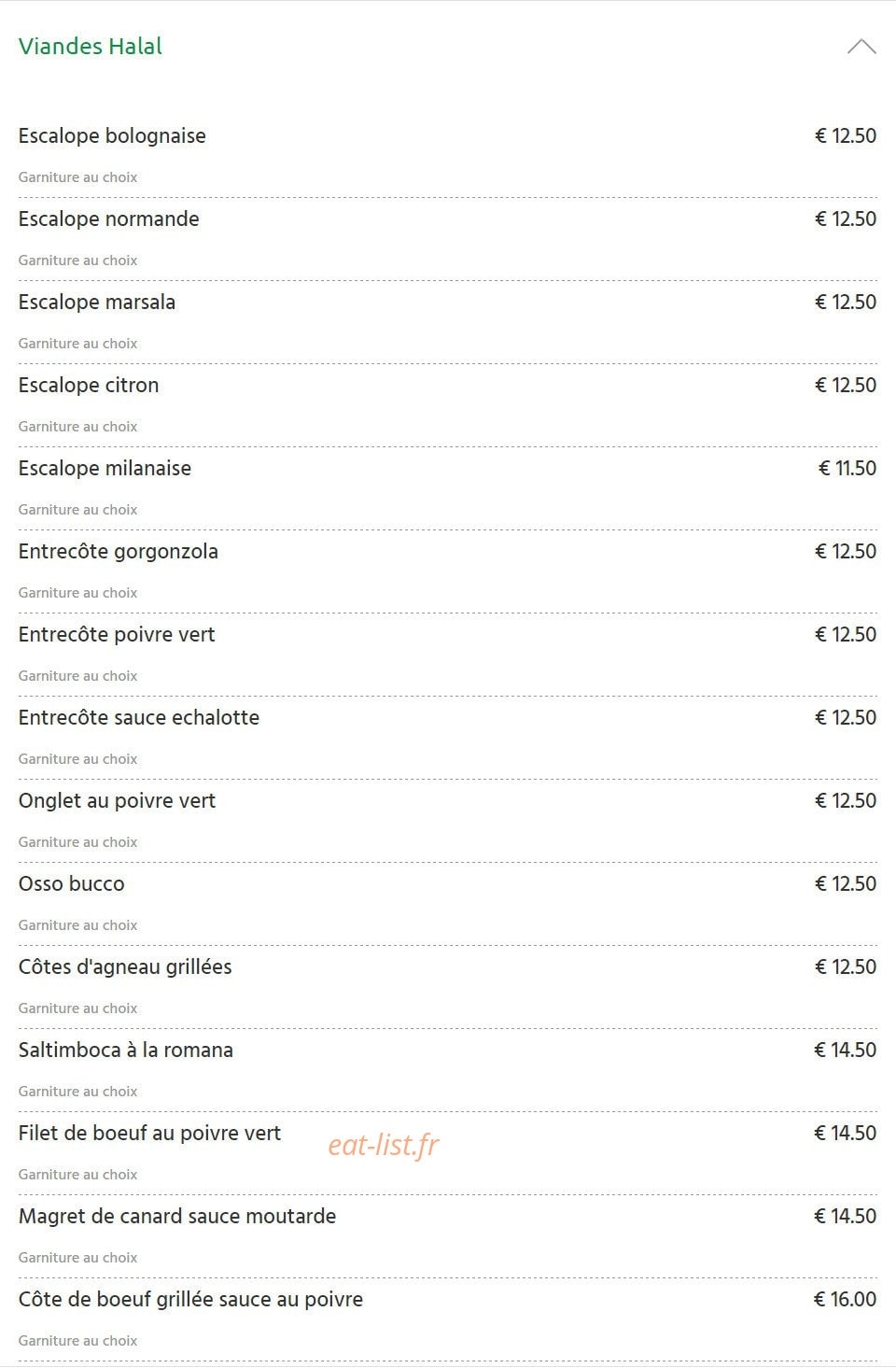Click the € 16.00 price
The width and height of the screenshot is (896, 1368).
pos(846,1300)
